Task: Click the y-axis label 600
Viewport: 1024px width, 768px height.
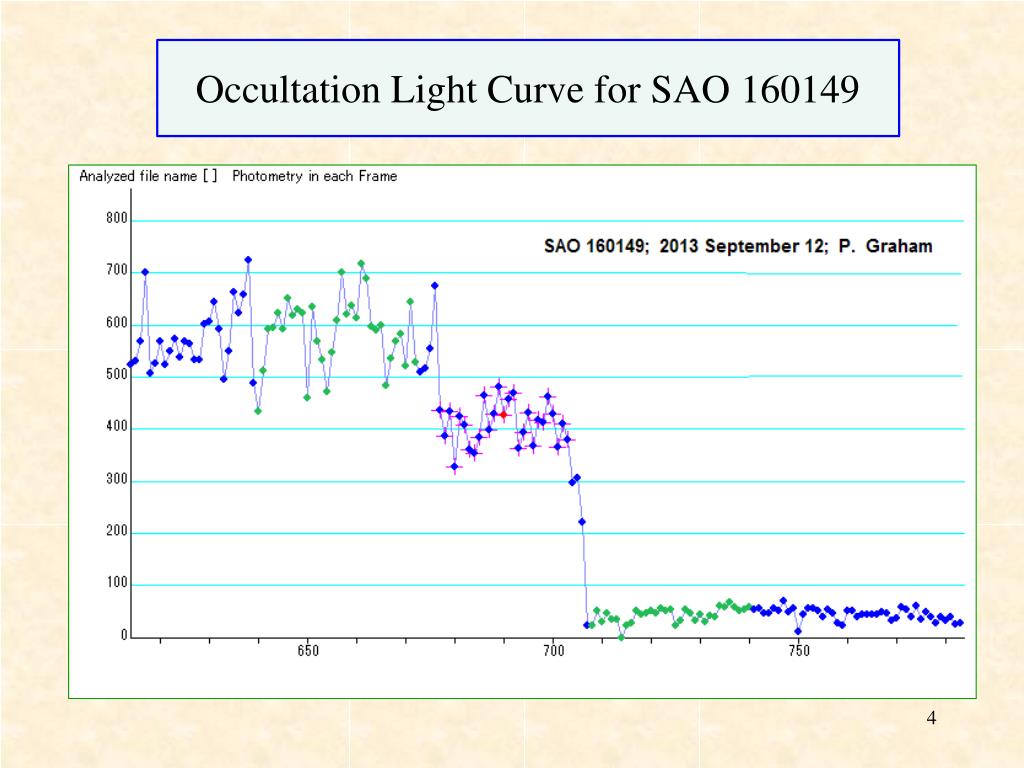Action: [x=117, y=323]
